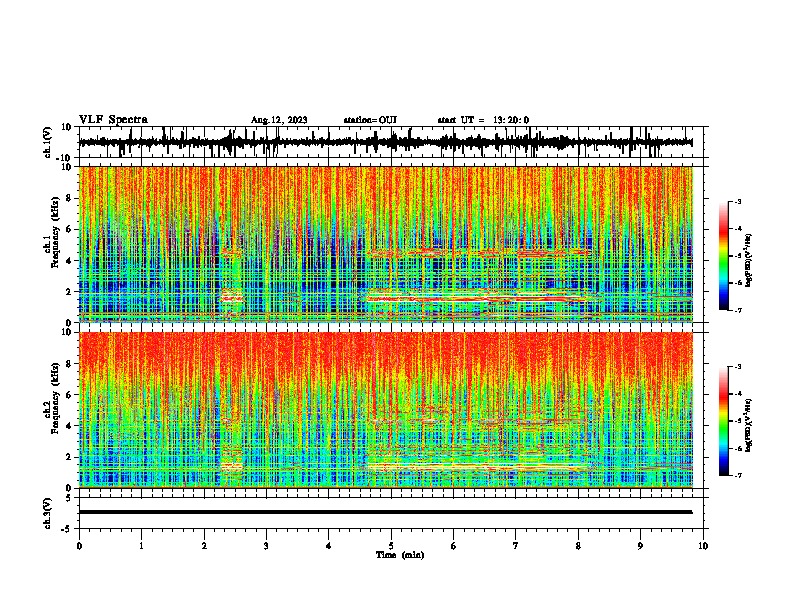The height and width of the screenshot is (612, 792).
Task: Click the "4" tick on the Time axis
Action: click(329, 546)
